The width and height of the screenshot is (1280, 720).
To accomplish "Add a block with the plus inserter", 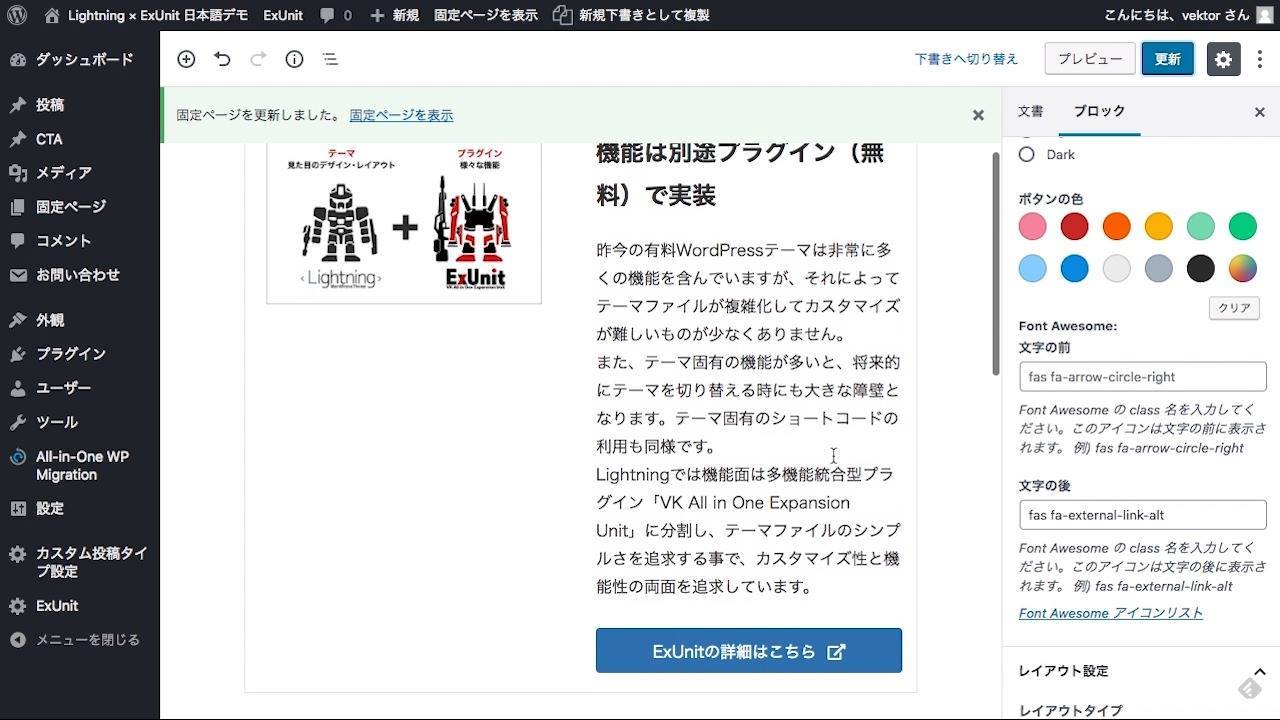I will tap(186, 59).
